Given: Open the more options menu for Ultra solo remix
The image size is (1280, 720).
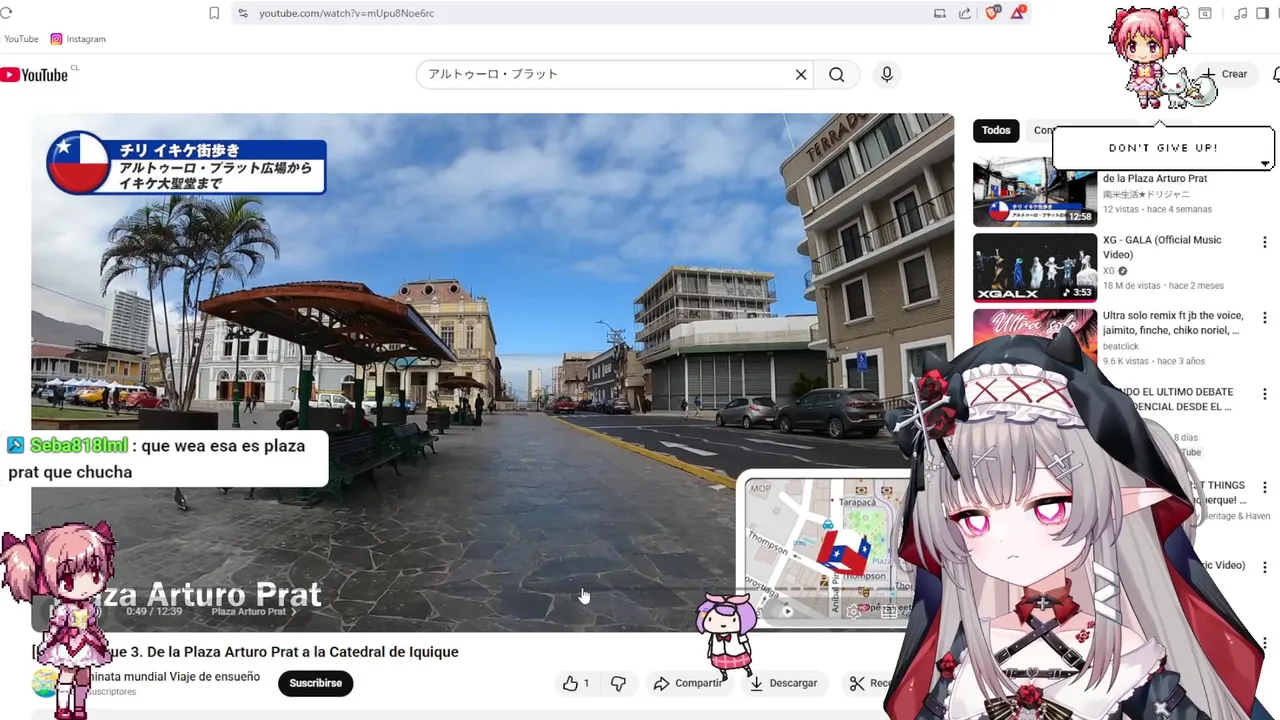Looking at the screenshot, I should (1265, 318).
